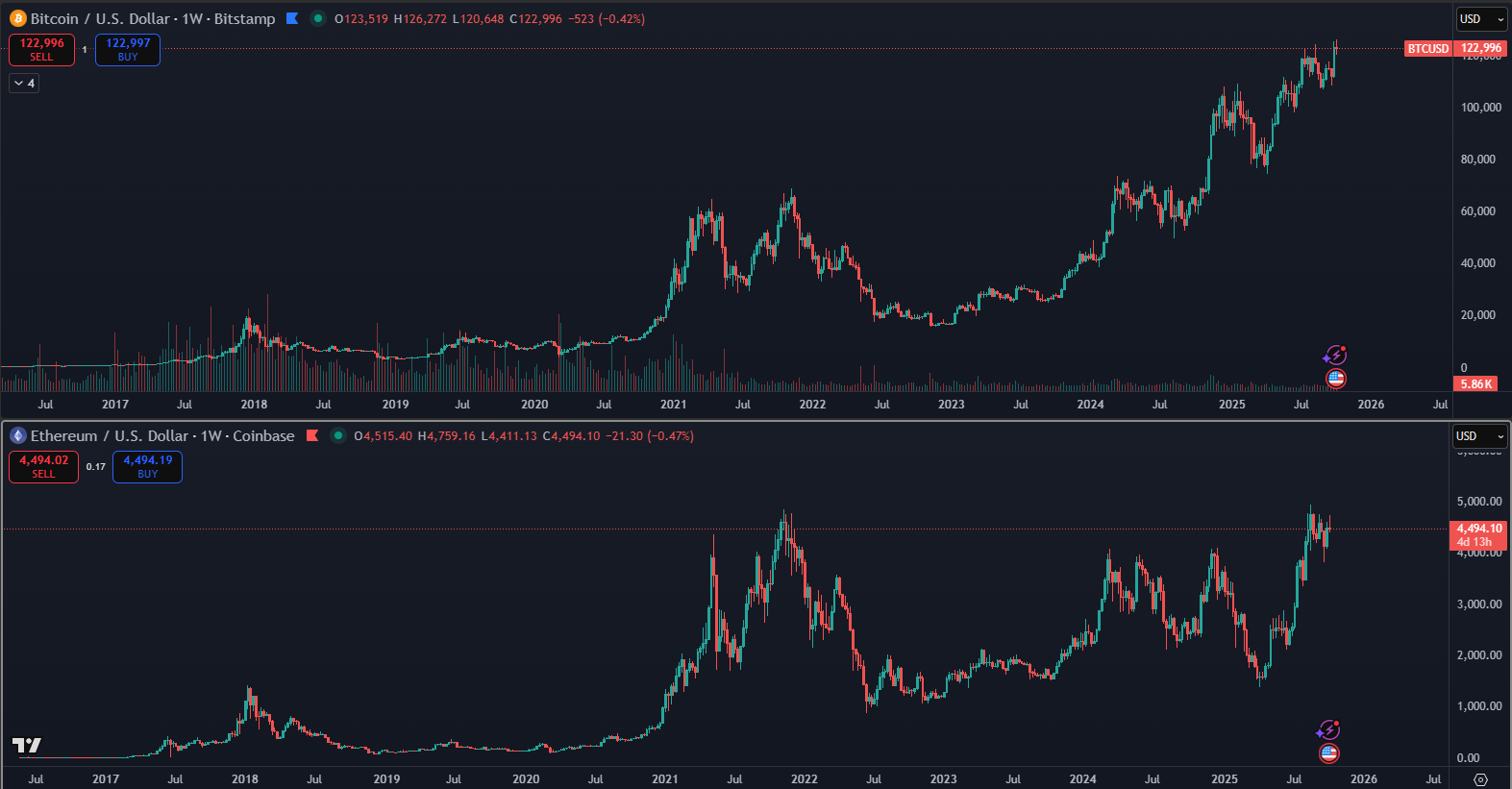Open the USD currency dropdown on Ethereum chart
The image size is (1512, 789).
(x=1479, y=436)
